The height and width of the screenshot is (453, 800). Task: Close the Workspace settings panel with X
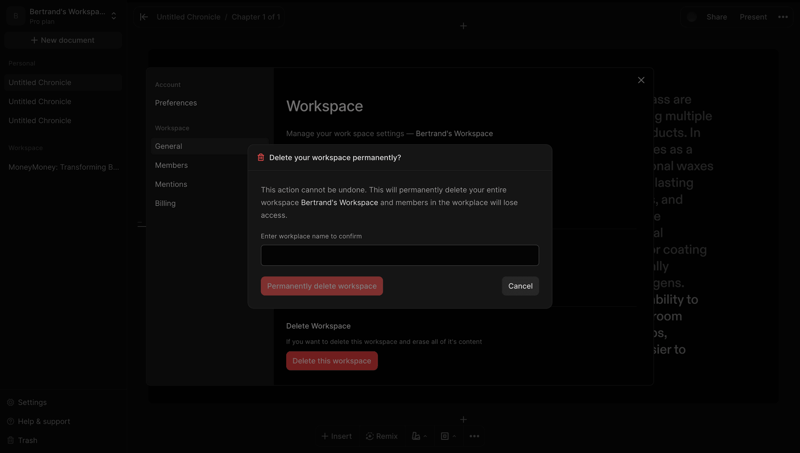tap(641, 80)
